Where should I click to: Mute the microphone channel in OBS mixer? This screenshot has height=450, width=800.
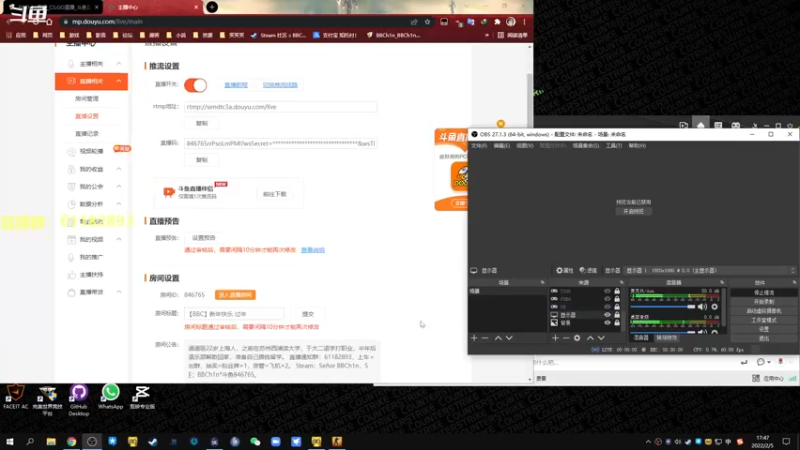(703, 307)
